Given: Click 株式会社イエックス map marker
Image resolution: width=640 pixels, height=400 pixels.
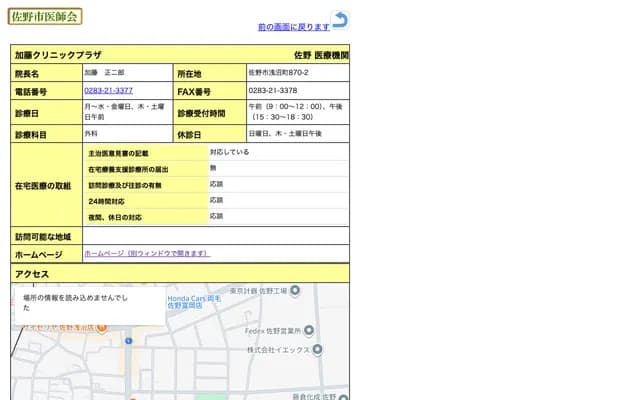Looking at the screenshot, I should pyautogui.click(x=317, y=349).
